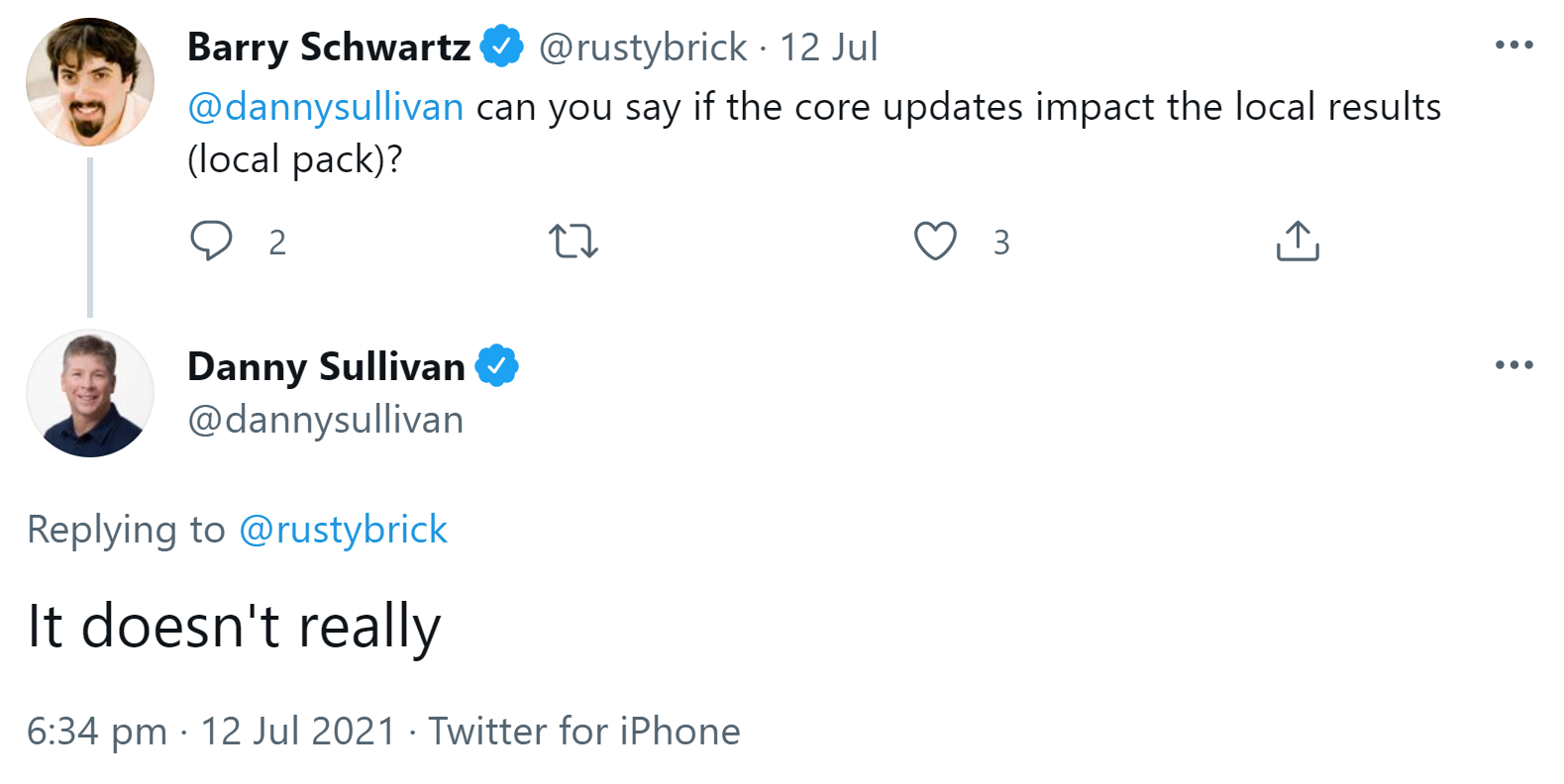Open Barry Schwartz's profile picture
This screenshot has height=784, width=1564.
[x=89, y=80]
